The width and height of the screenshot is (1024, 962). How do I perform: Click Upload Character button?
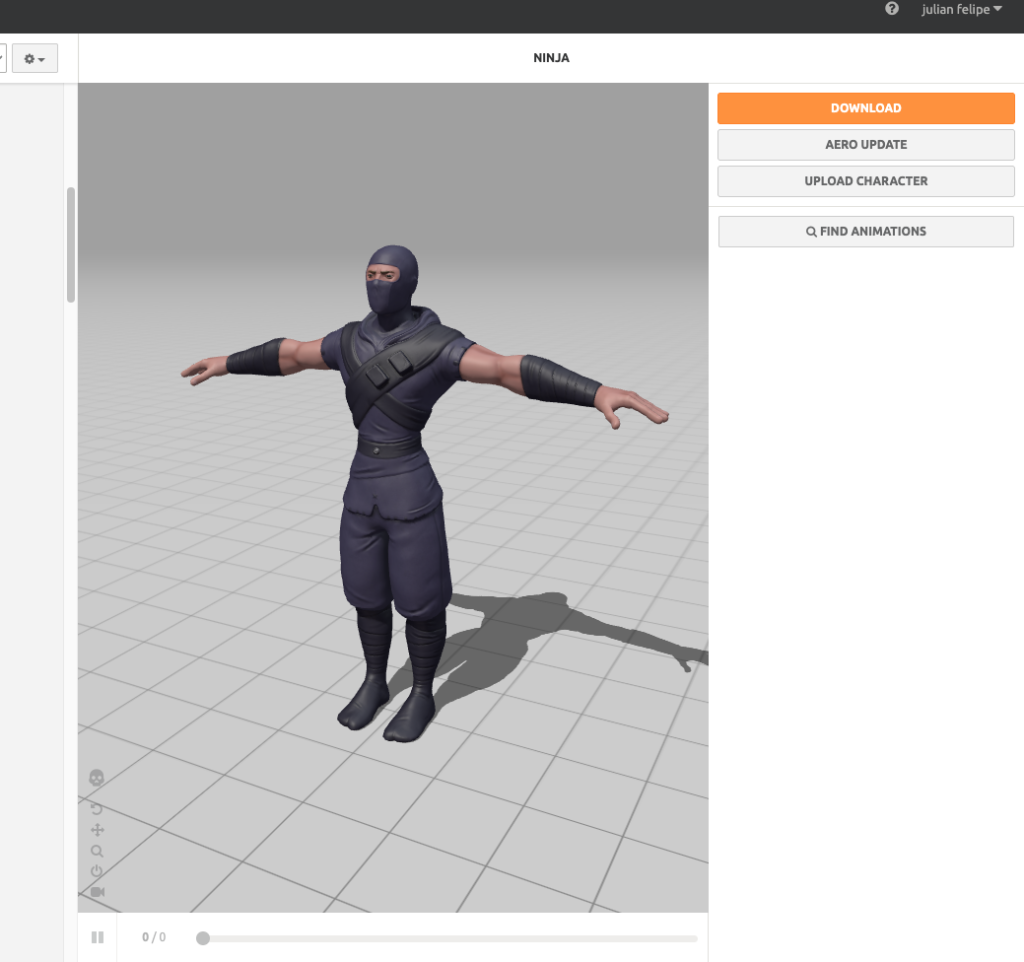(865, 181)
